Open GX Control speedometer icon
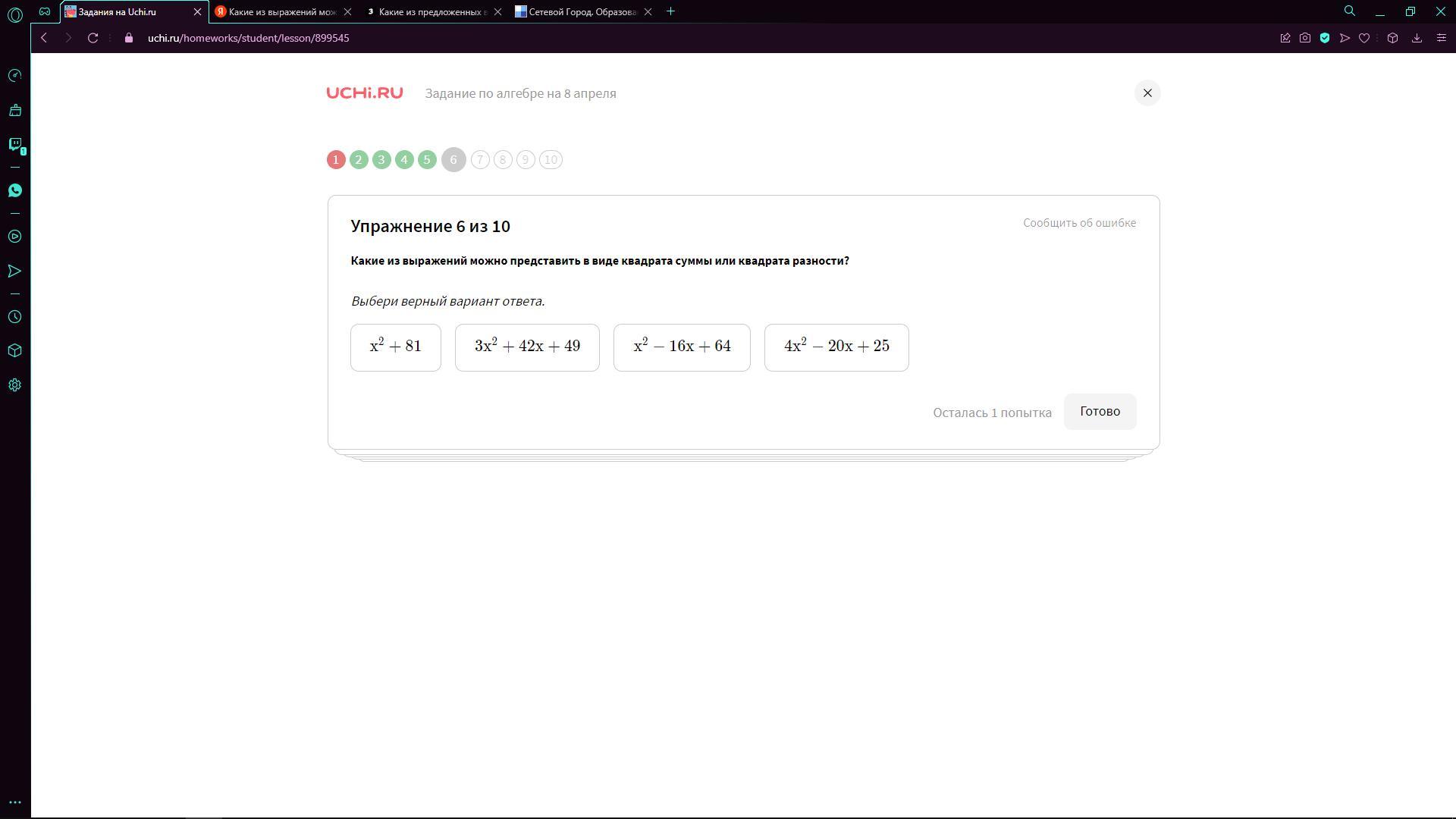Screen dimensions: 1456x819 (x=15, y=75)
